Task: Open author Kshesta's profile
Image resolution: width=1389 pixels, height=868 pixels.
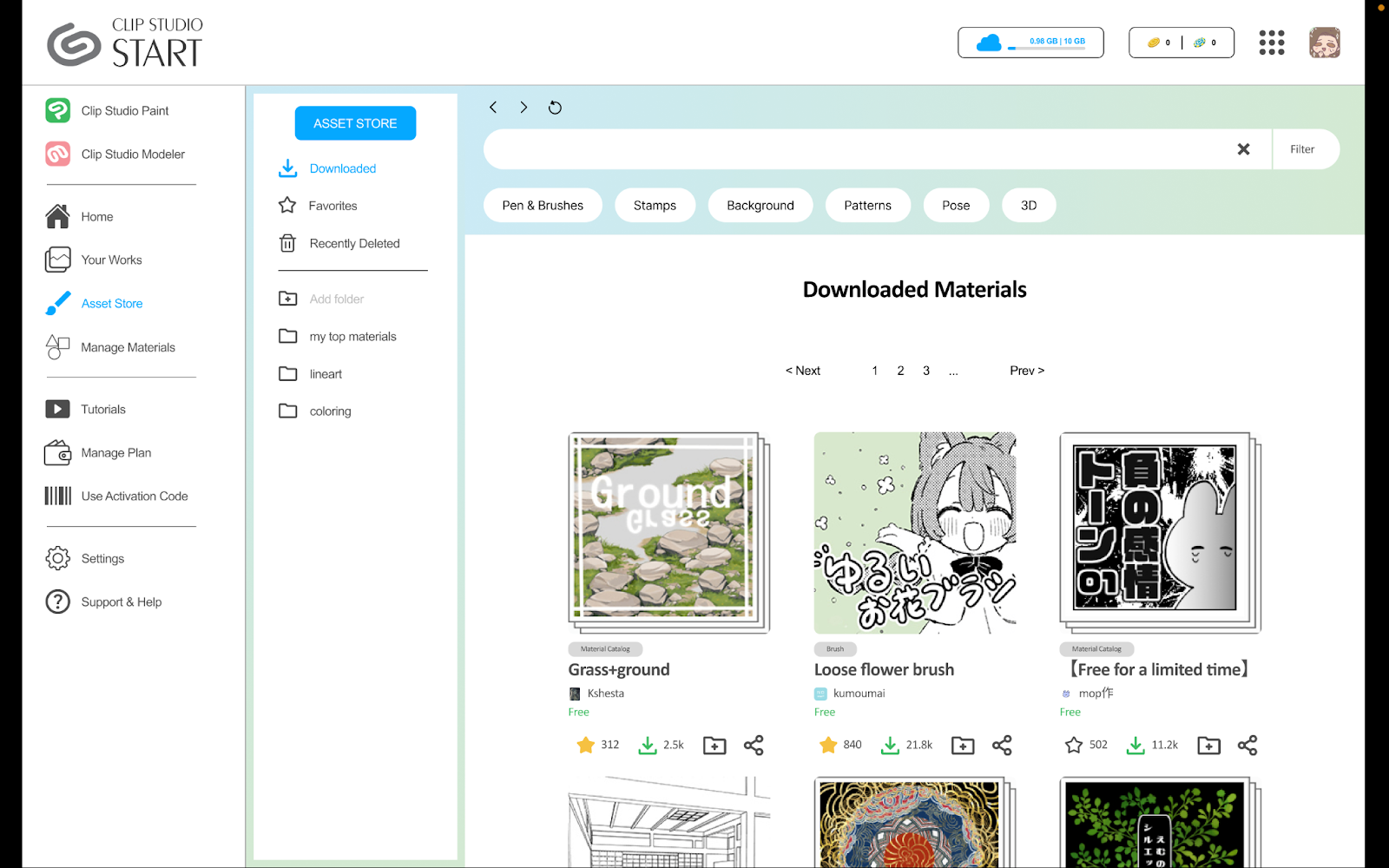Action: coord(596,694)
